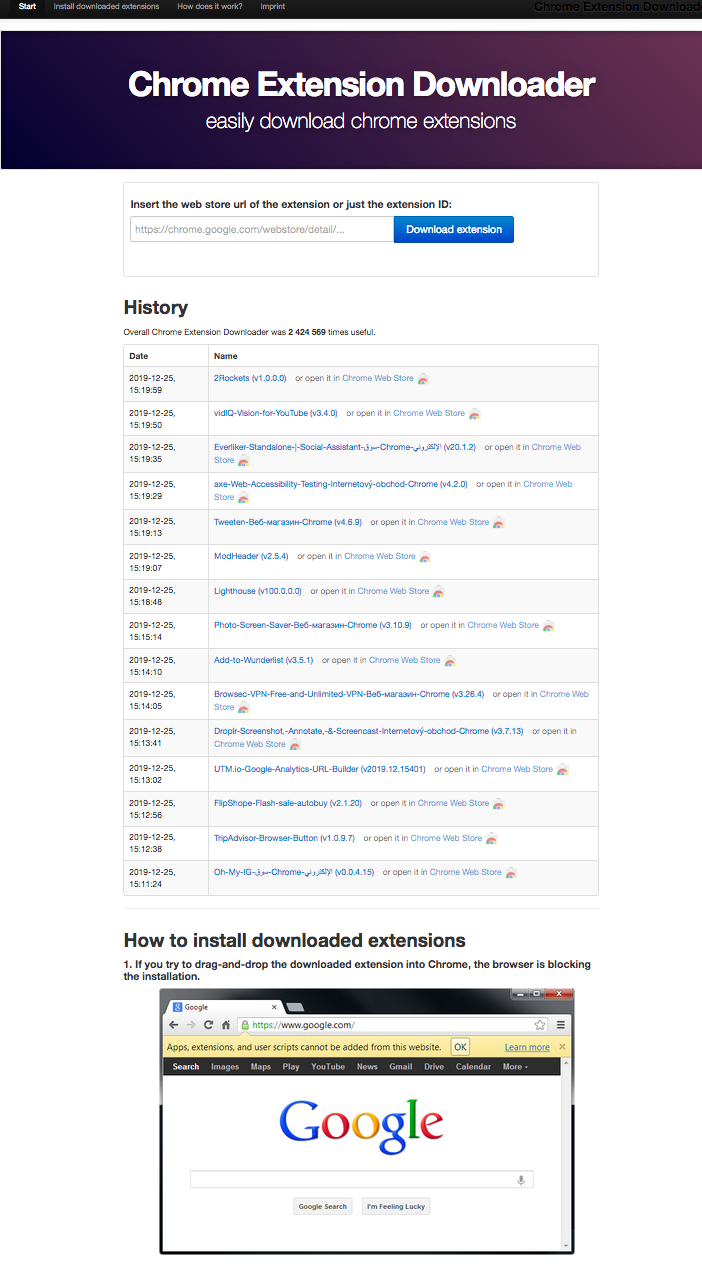Screen dimensions: 702x1264
Task: Click the Web Store icon beside Photo-Screen-Saver
Action: (x=548, y=626)
